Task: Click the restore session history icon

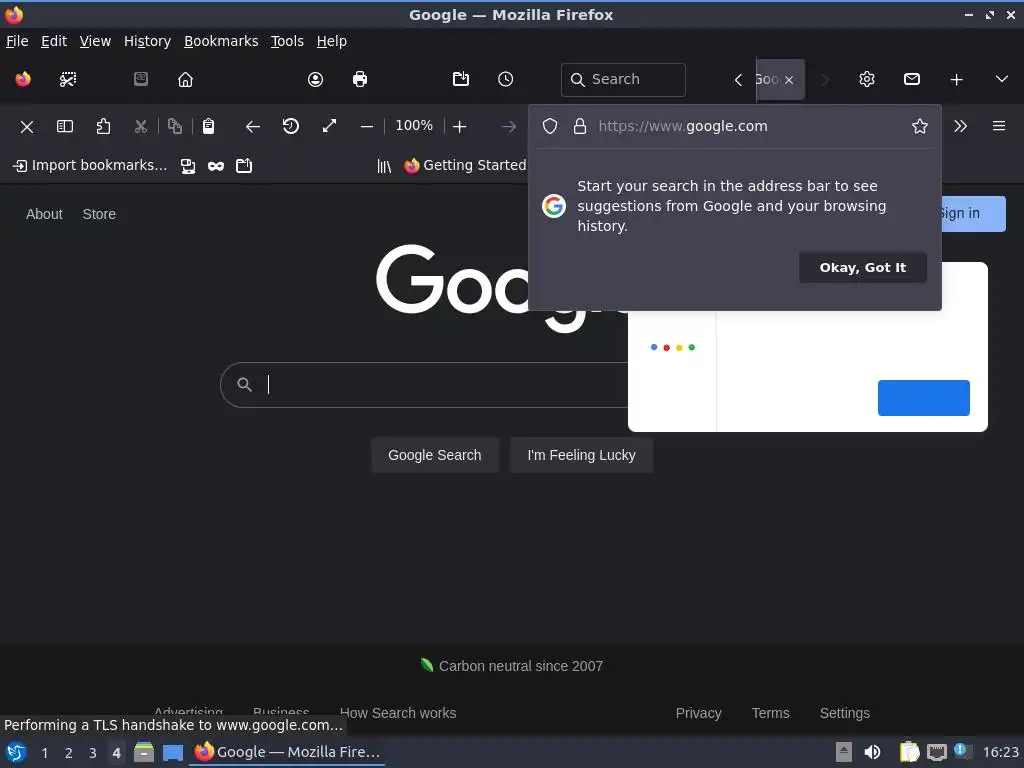Action: click(291, 126)
